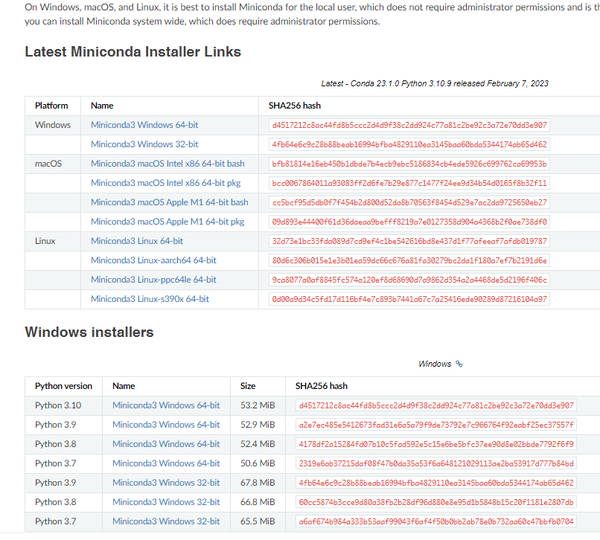Open Miniconda3 Windows 32-bit link in 66.8 MiB row
600x540 pixels.
pyautogui.click(x=166, y=502)
